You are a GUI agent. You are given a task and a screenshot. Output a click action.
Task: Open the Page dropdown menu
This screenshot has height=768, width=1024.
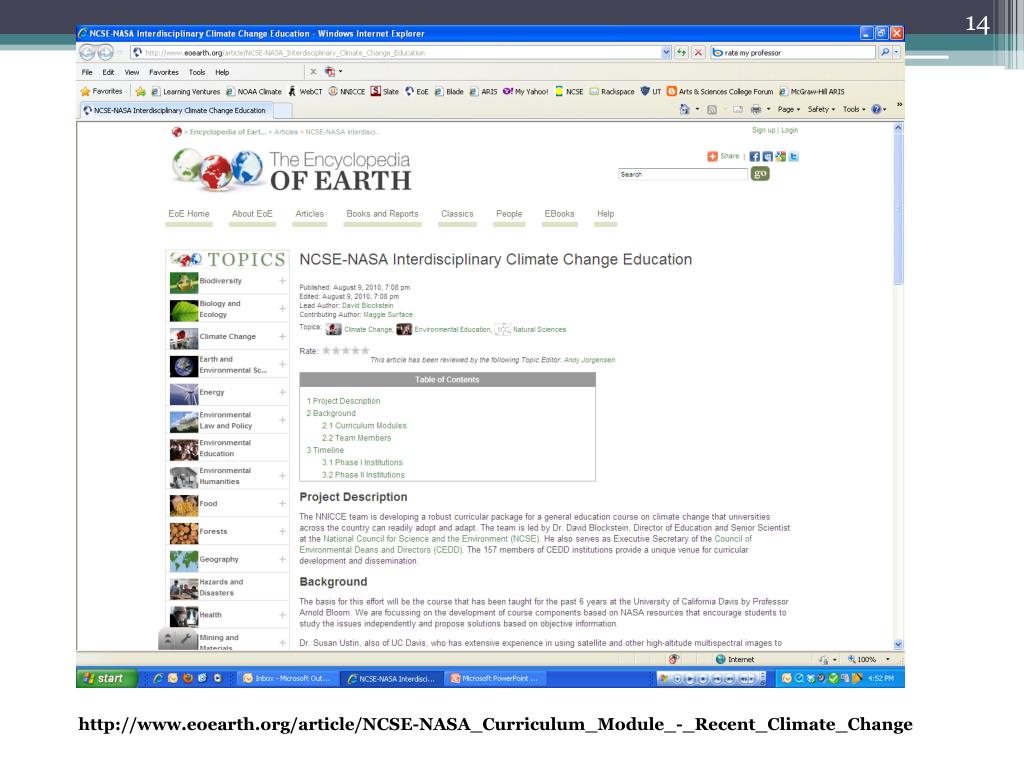point(789,110)
